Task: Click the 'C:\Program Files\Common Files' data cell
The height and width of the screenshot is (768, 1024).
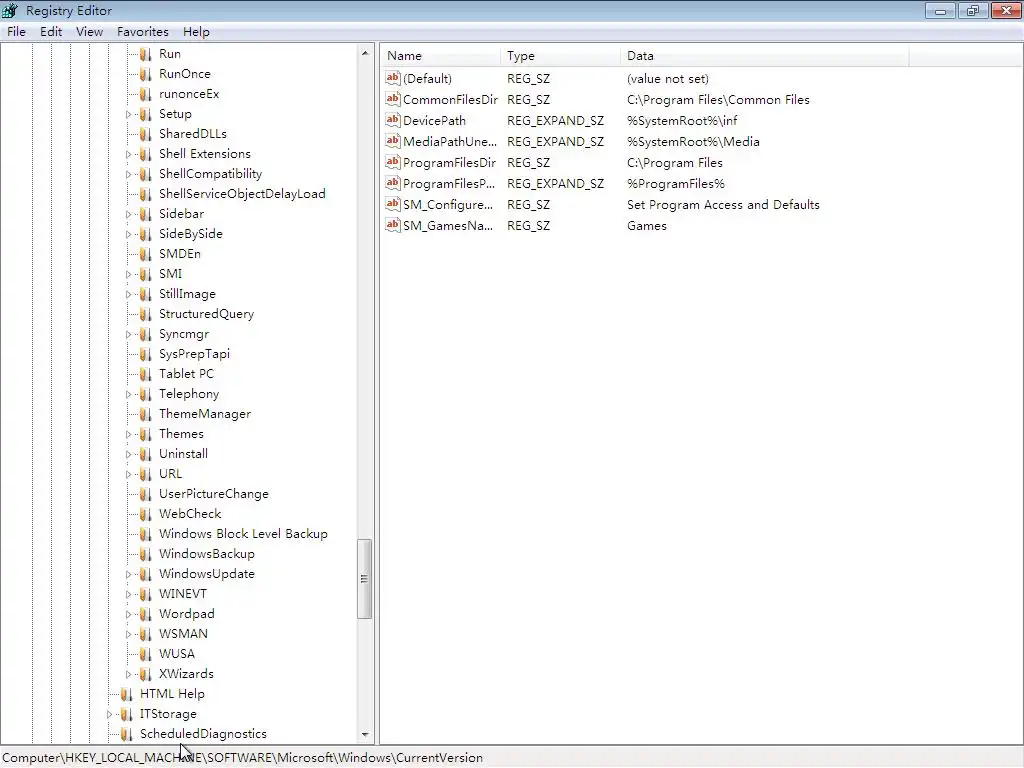Action: (x=718, y=100)
